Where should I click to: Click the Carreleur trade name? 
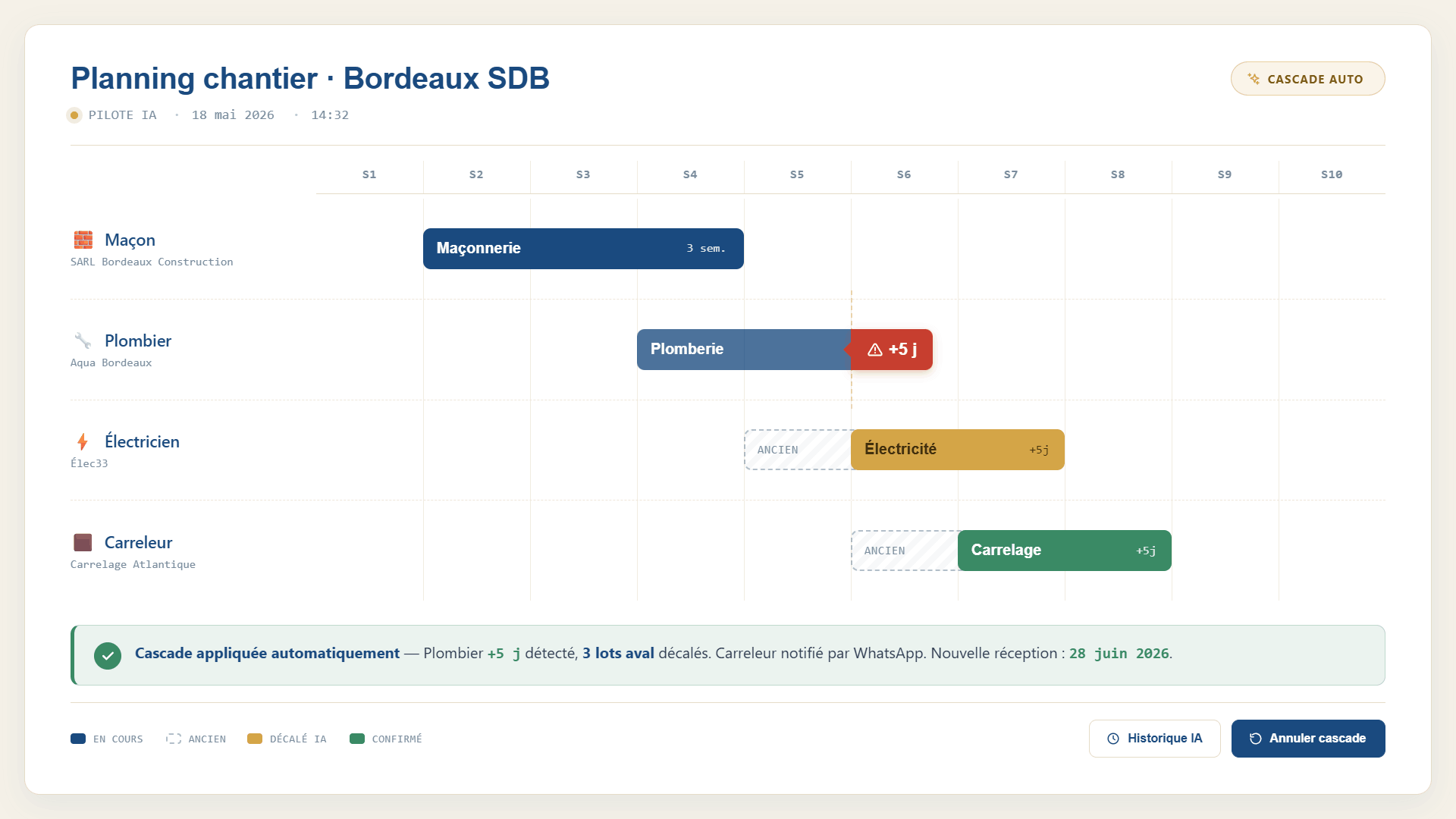coord(138,542)
